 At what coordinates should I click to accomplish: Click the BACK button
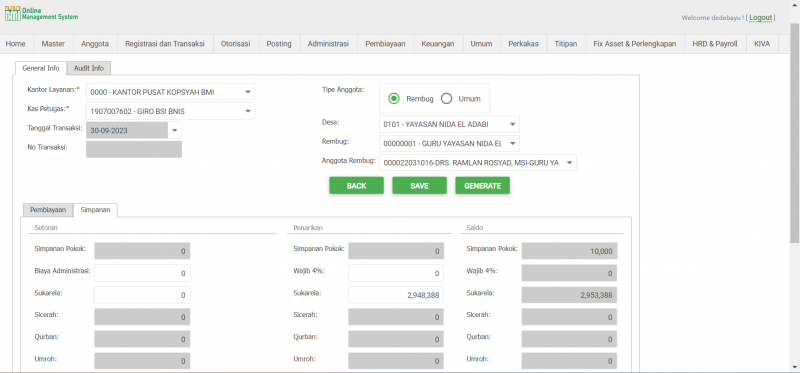tap(356, 186)
